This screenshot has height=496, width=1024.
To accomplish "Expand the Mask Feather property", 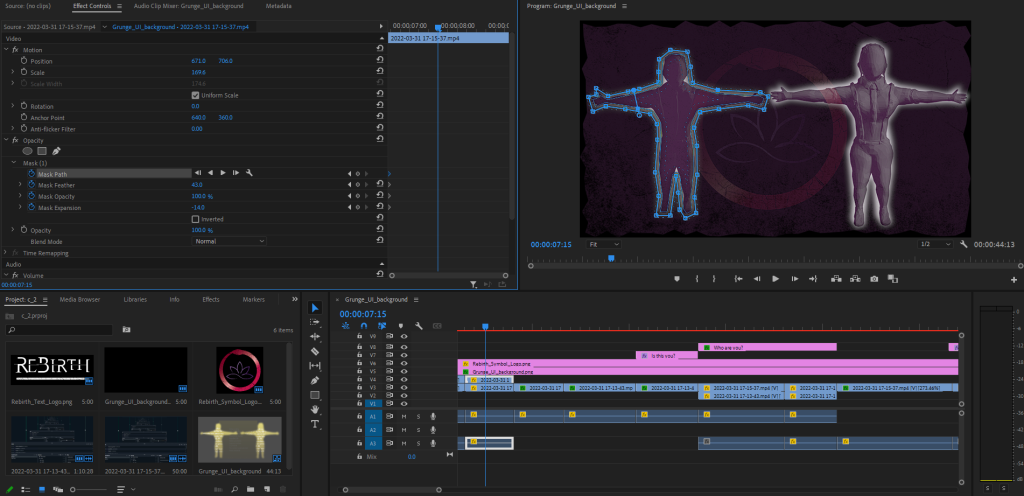I will tap(20, 185).
